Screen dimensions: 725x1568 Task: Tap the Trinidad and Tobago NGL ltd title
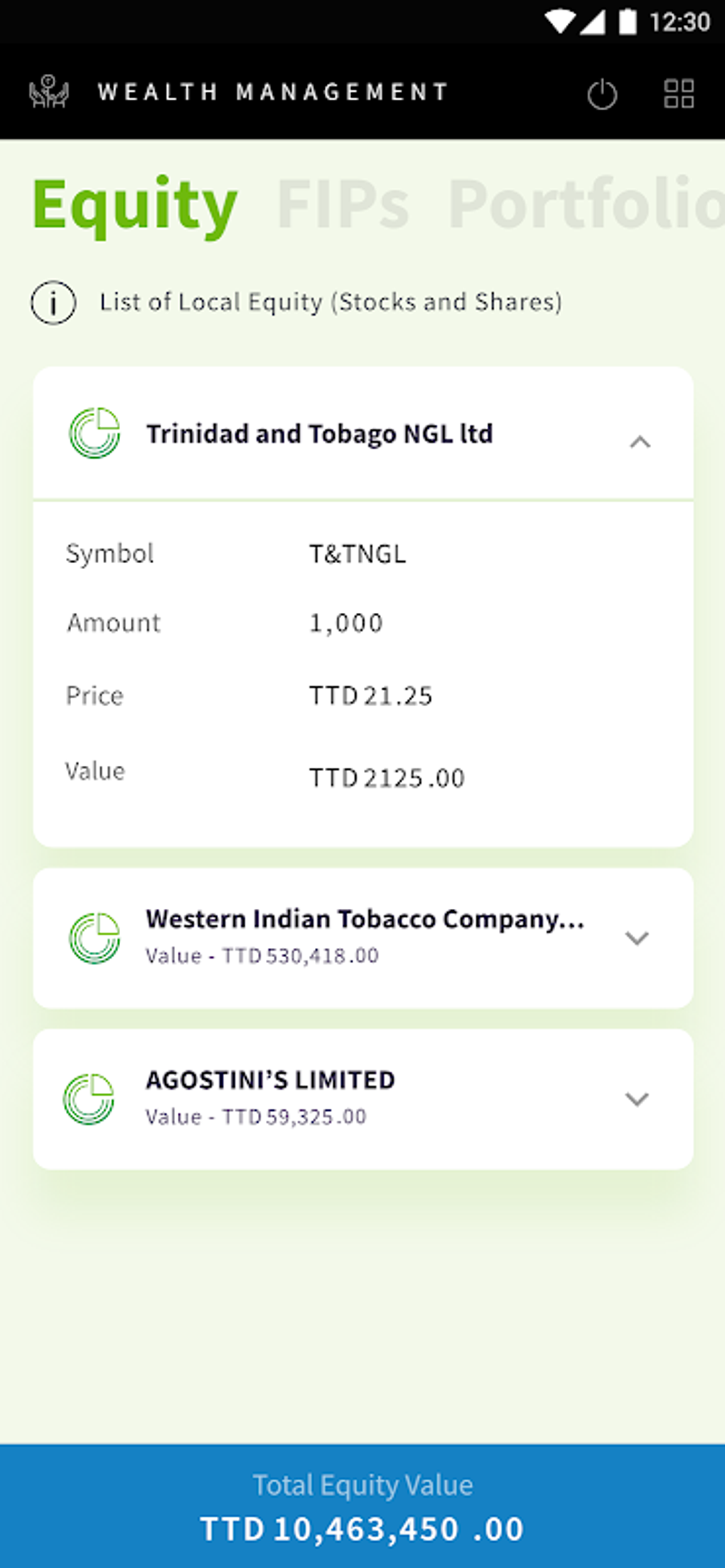click(319, 434)
